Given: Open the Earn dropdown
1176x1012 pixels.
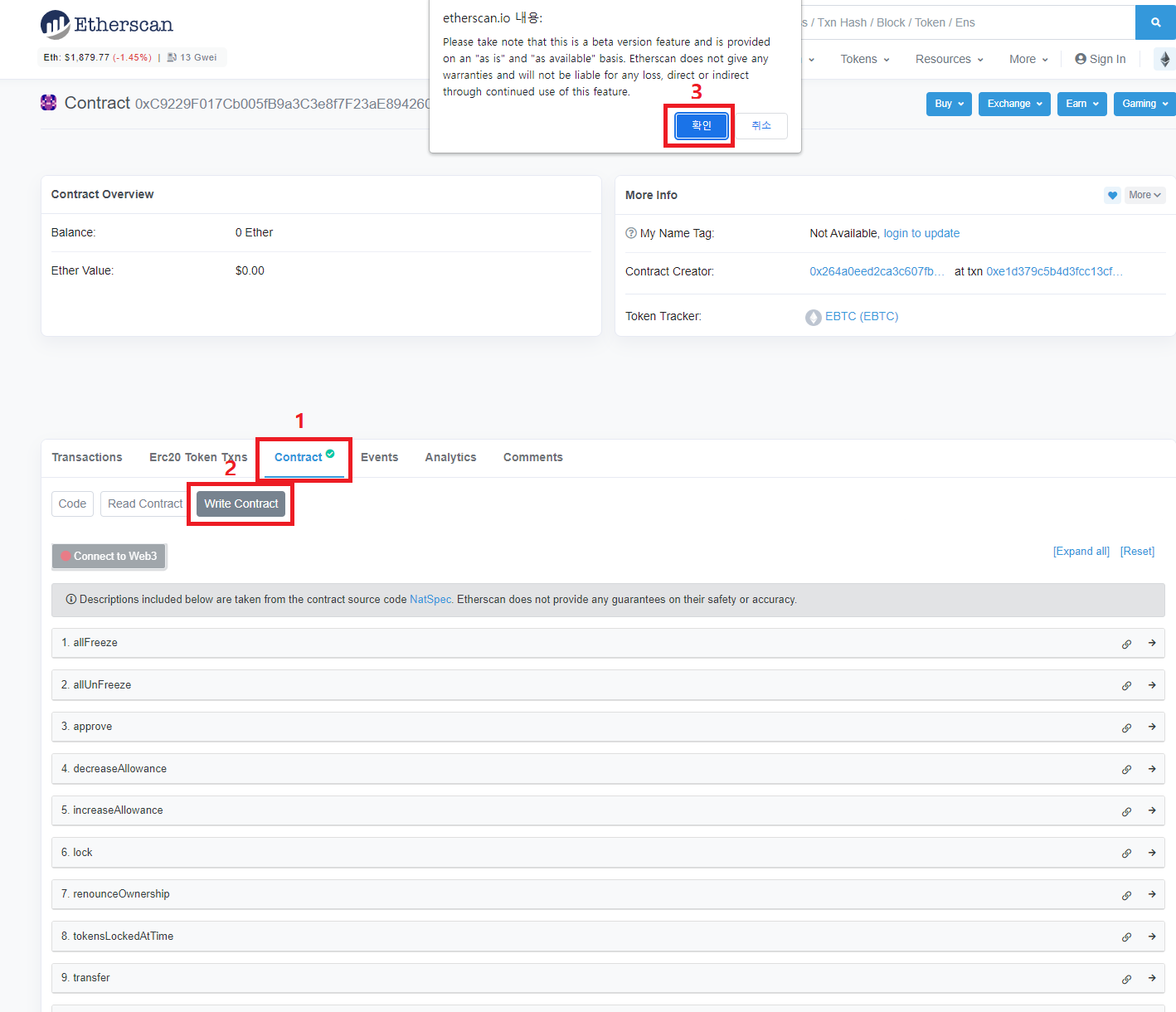Looking at the screenshot, I should (x=1082, y=104).
